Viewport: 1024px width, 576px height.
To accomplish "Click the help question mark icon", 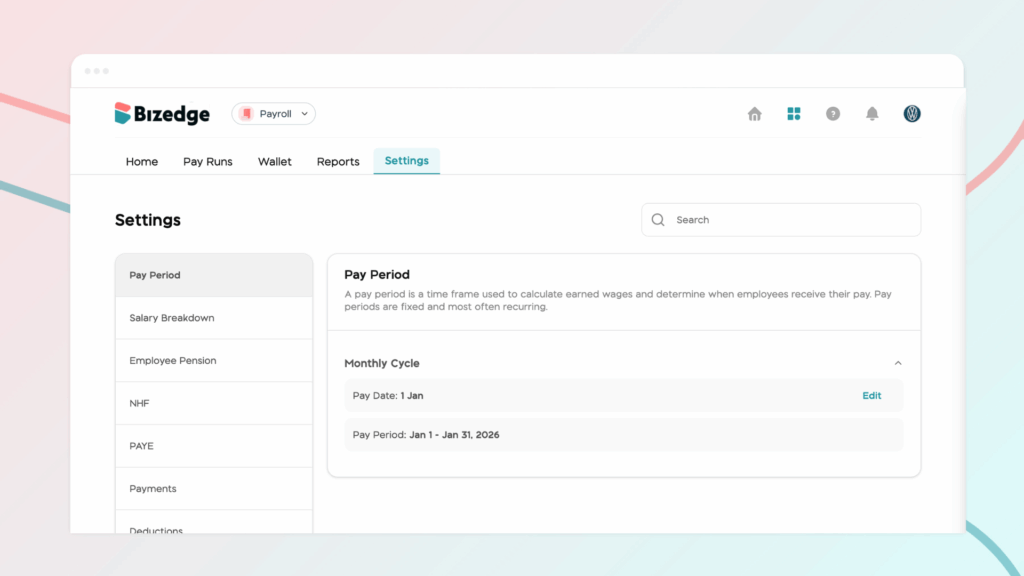I will click(x=833, y=114).
